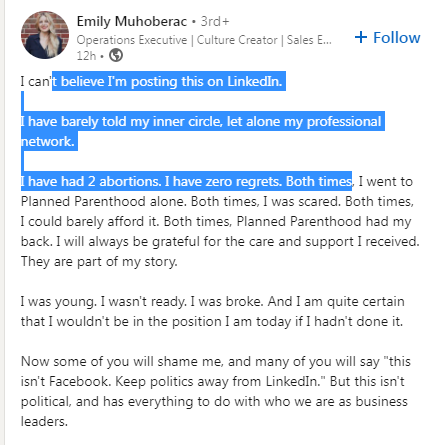Click the sentence 'They are part of my story.'
The width and height of the screenshot is (429, 445).
pyautogui.click(x=99, y=262)
